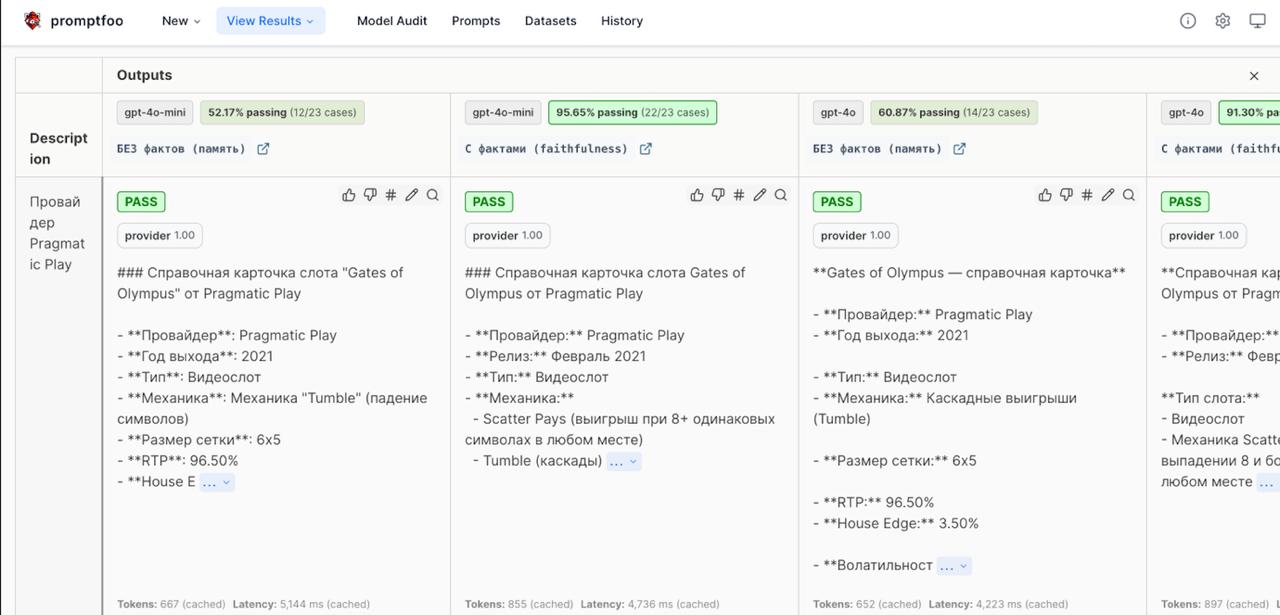Open prompt link icon for gpt-4o-mini С фактами
Viewport: 1280px width, 615px height.
(x=646, y=149)
